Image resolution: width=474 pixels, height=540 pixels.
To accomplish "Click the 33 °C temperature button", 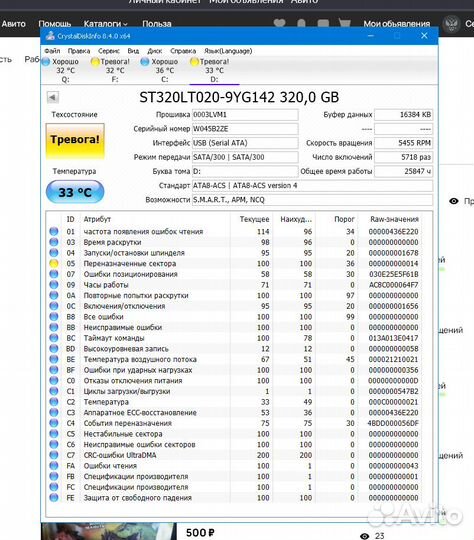I will pos(75,192).
